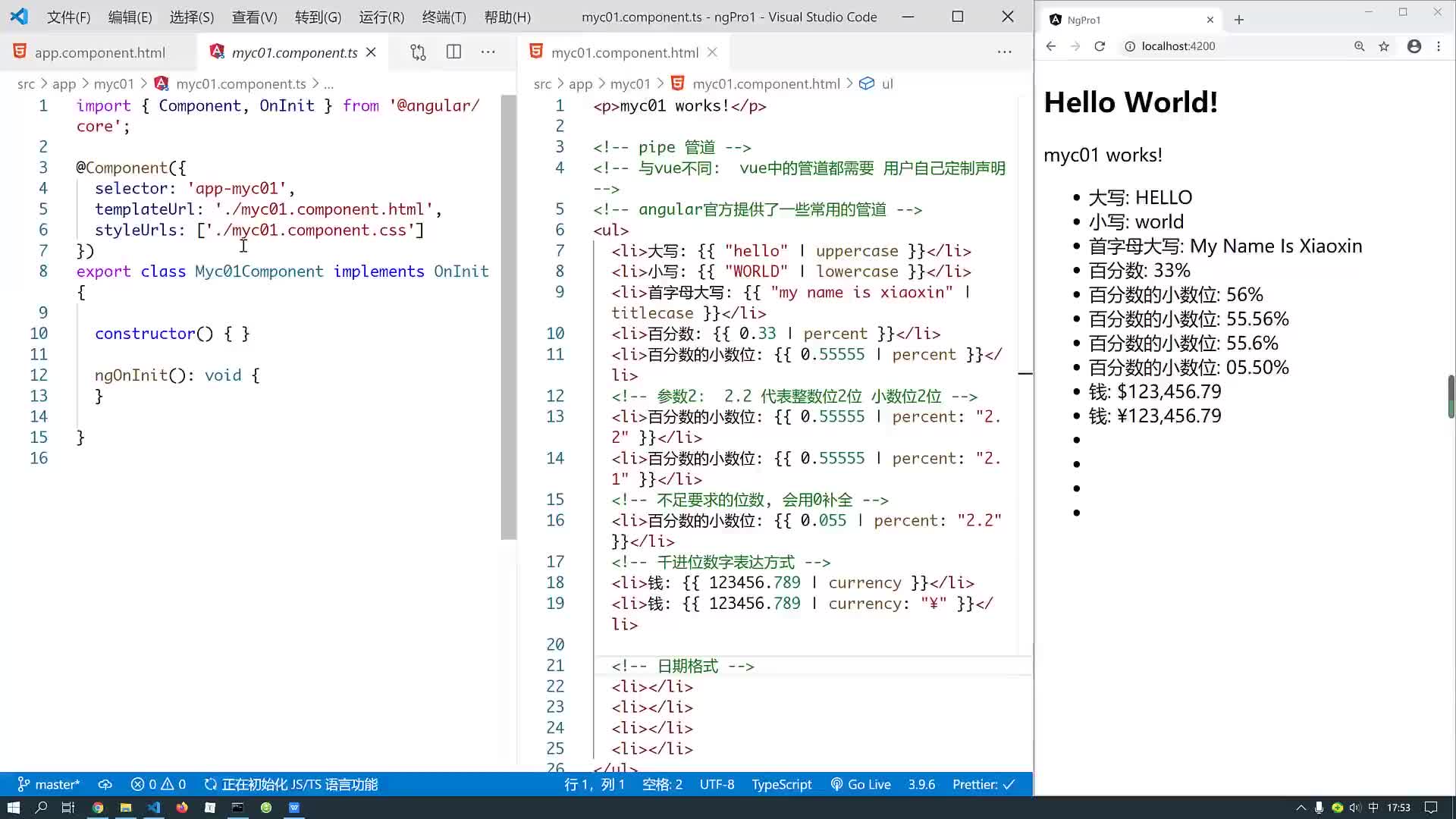The width and height of the screenshot is (1456, 819).
Task: Go back in the Chrome browser
Action: point(1050,46)
